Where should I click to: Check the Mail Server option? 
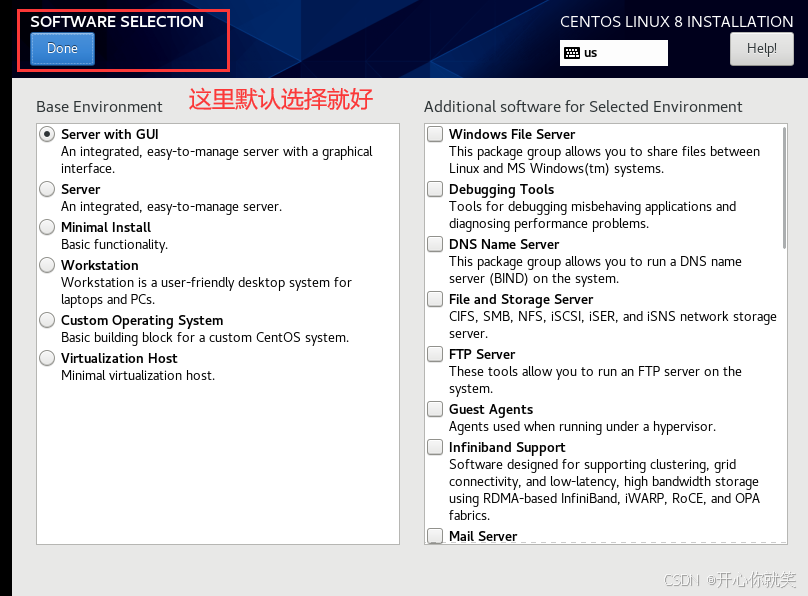[435, 536]
